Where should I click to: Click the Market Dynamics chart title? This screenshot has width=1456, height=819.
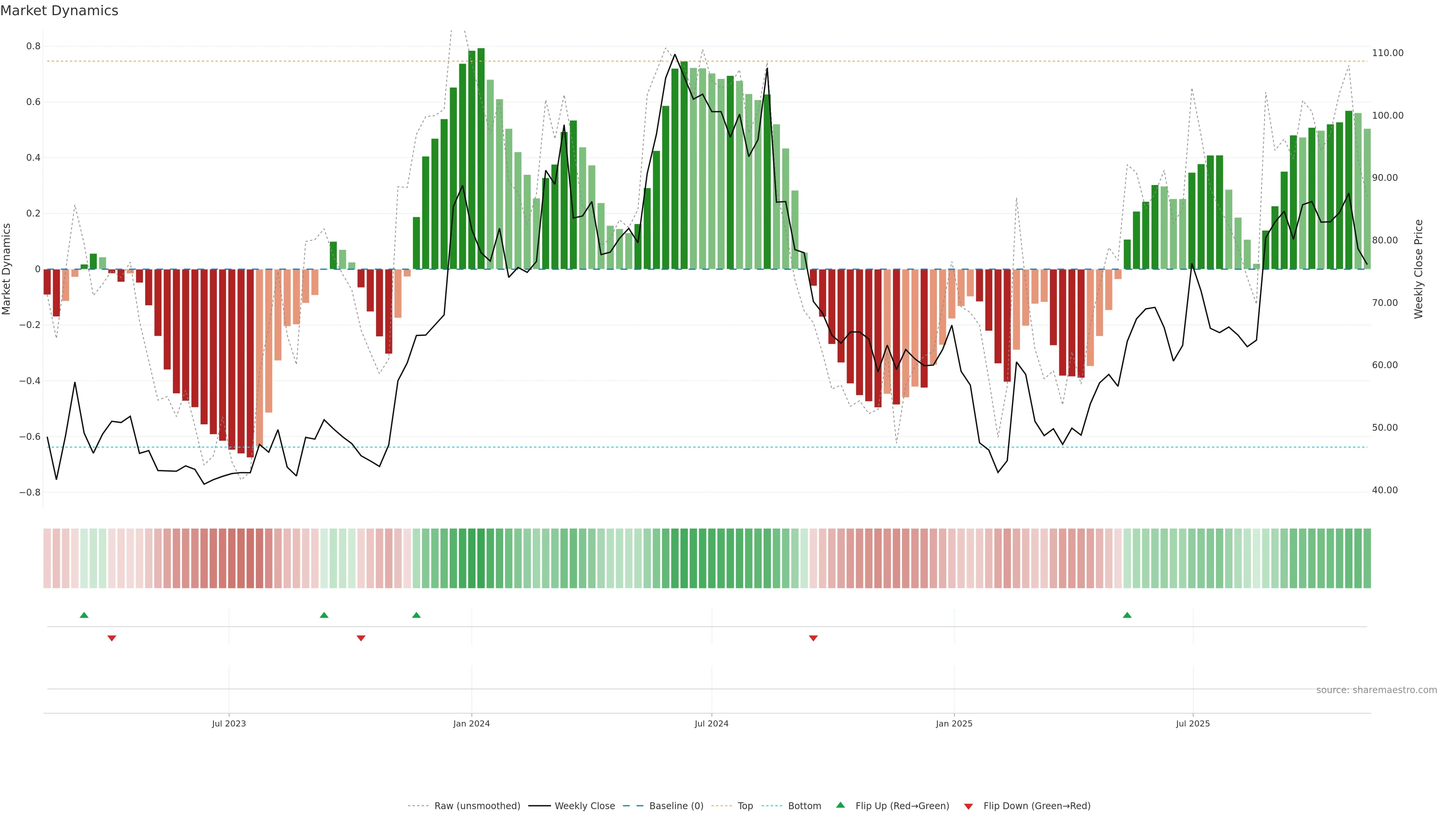pos(60,11)
